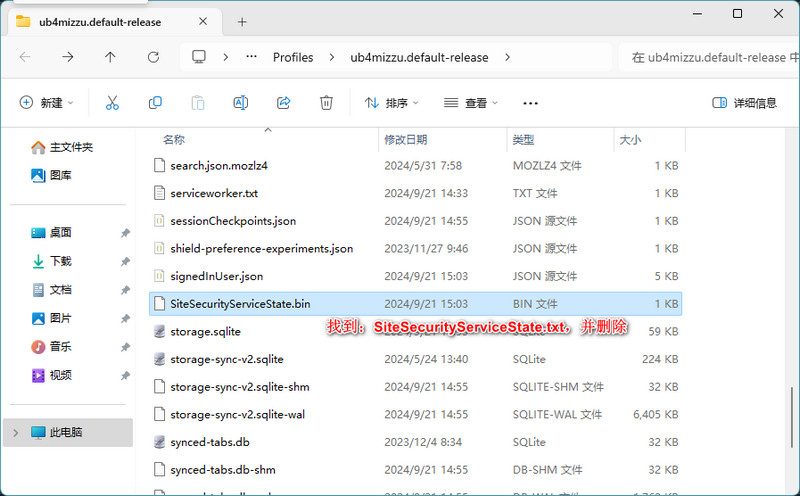Open 主文件夹 in sidebar
Image resolution: width=800 pixels, height=496 pixels.
point(62,147)
